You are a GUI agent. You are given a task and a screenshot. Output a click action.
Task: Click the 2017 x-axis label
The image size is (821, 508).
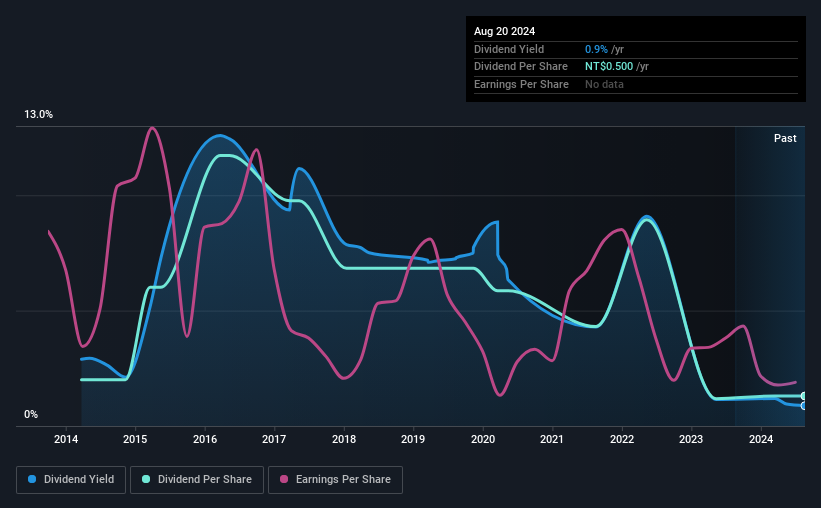click(274, 439)
